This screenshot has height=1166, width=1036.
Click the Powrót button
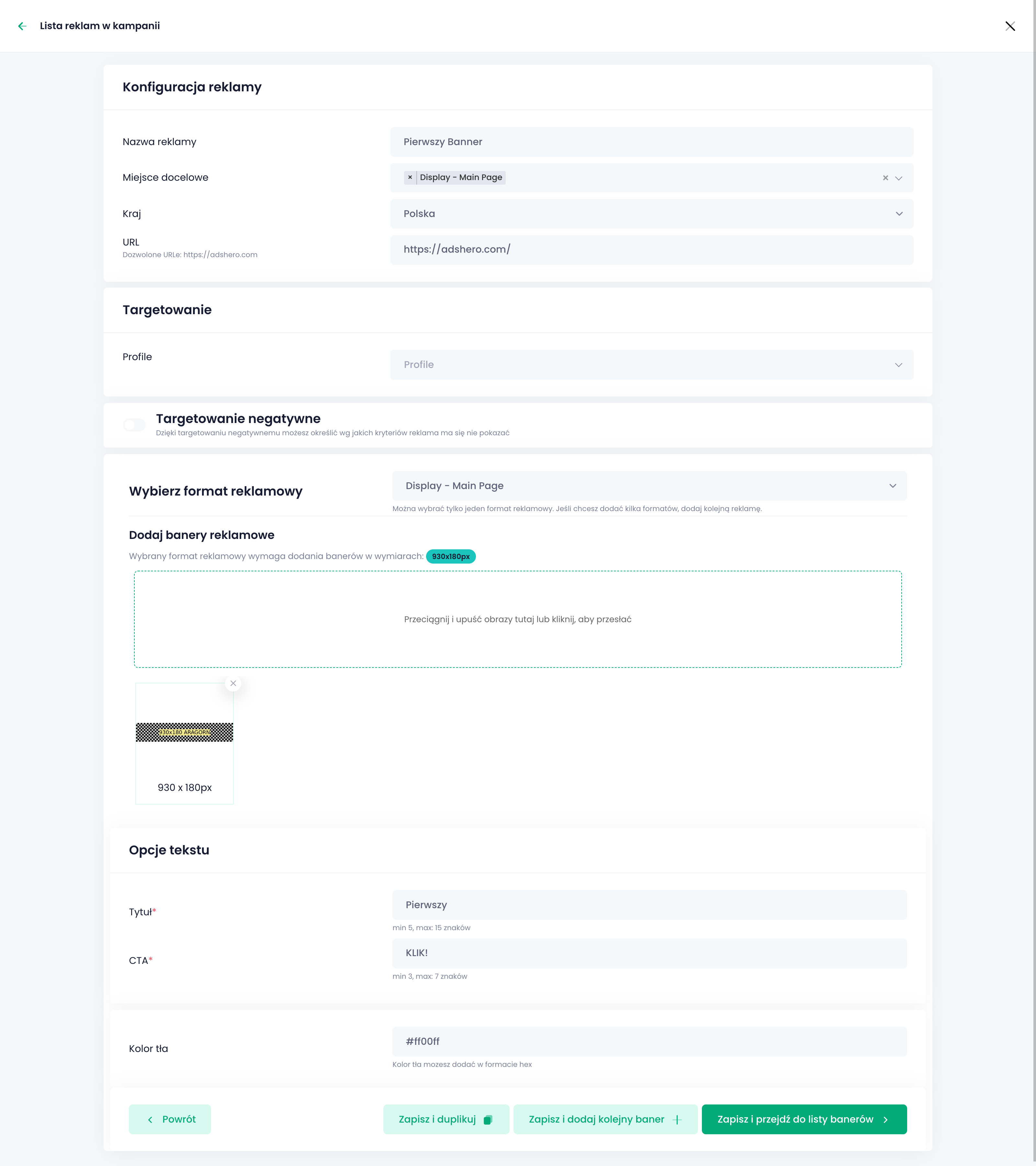[170, 1119]
